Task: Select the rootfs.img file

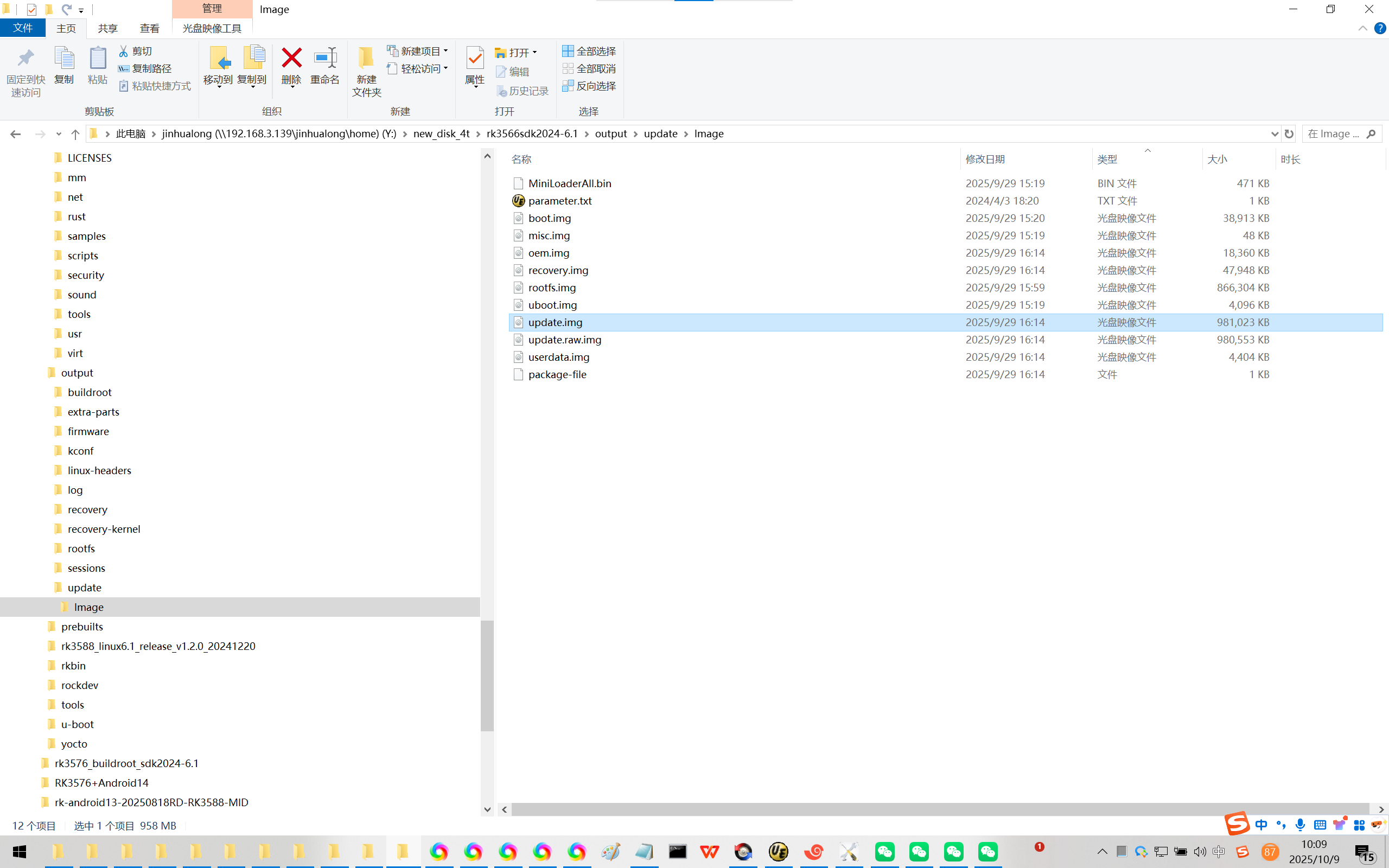Action: (552, 288)
